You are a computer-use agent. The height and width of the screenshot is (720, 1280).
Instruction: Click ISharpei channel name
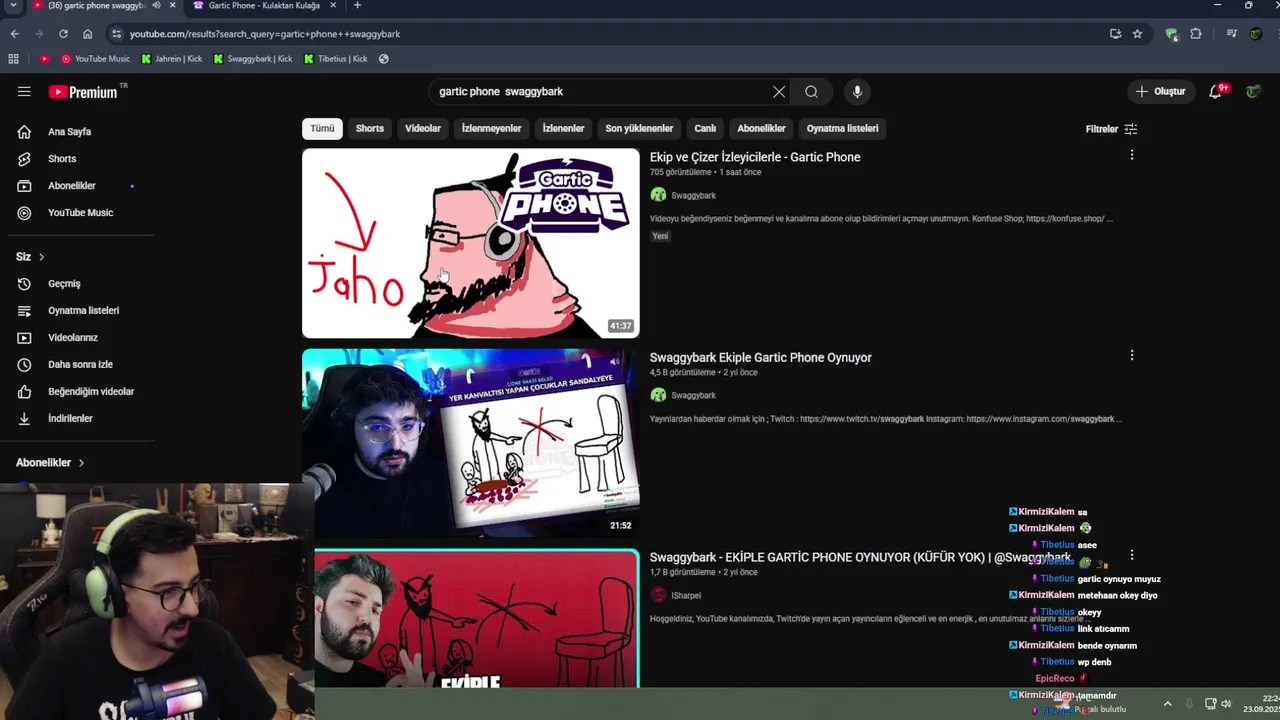686,596
